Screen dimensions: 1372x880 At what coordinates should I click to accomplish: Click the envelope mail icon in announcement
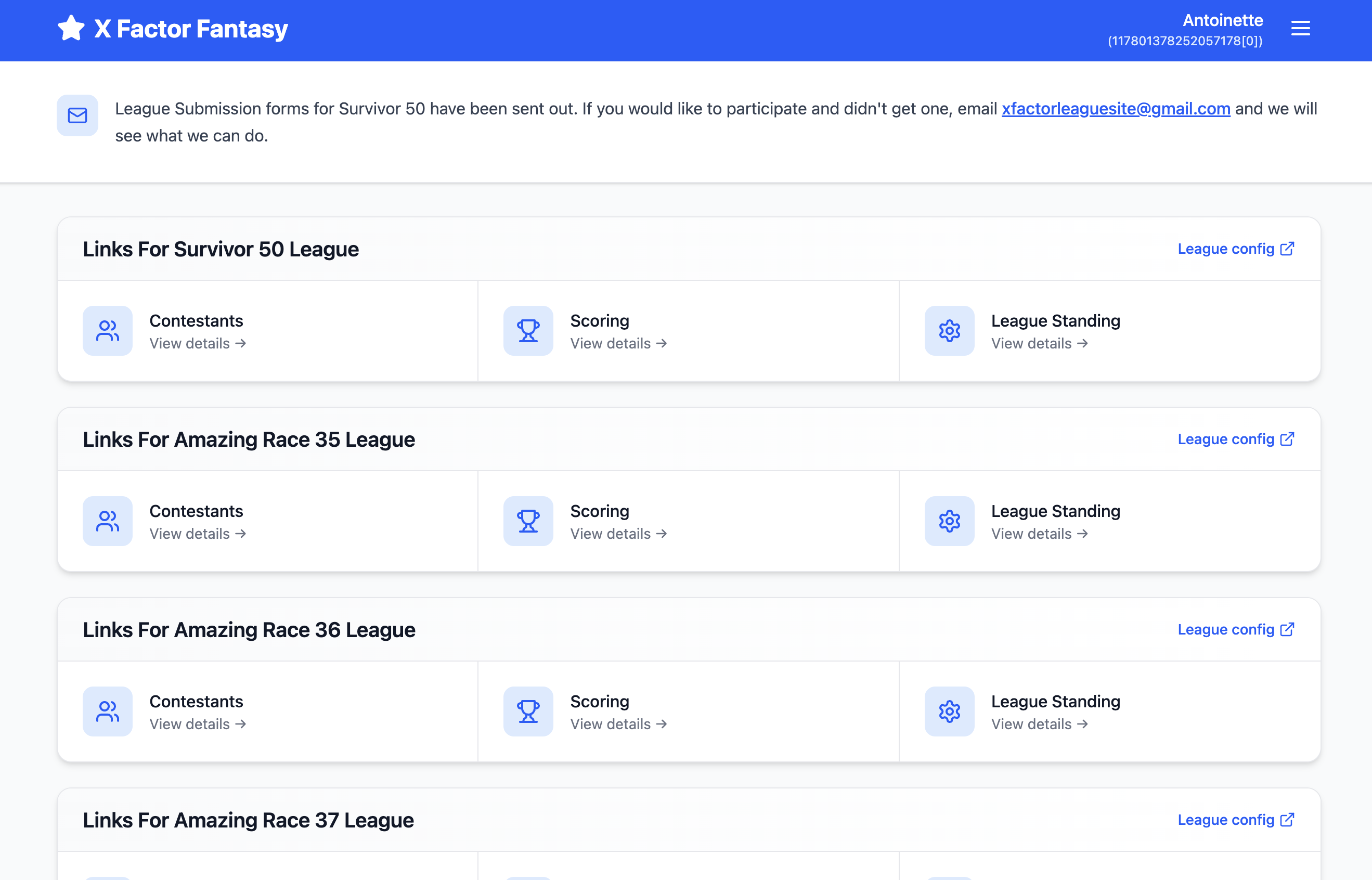(x=77, y=115)
